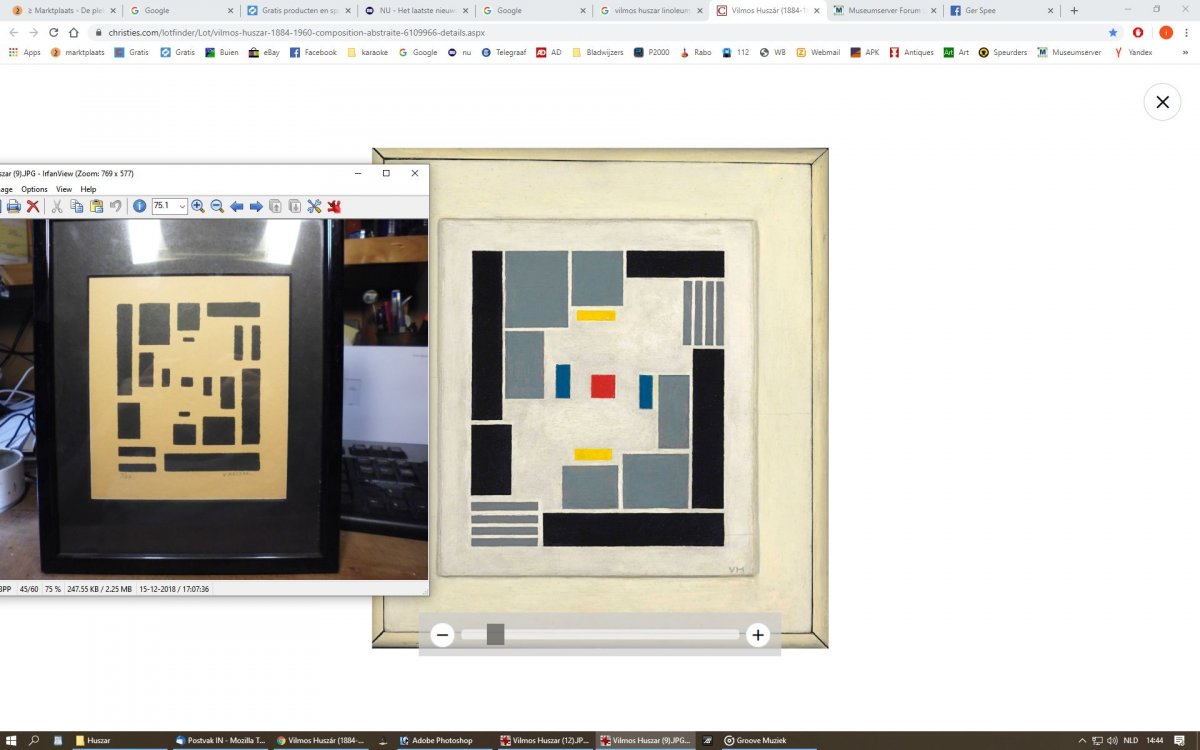Click the scissors cut icon in IrfanView
The height and width of the screenshot is (750, 1200).
pyautogui.click(x=57, y=206)
